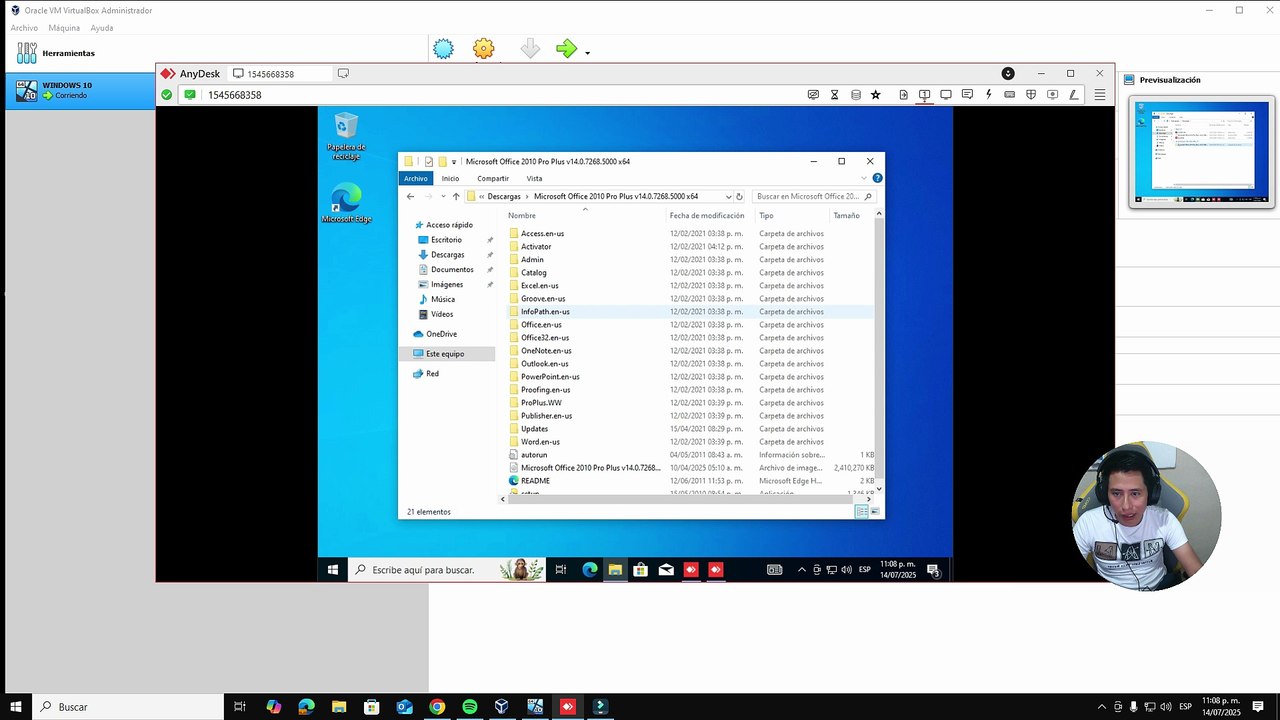Open AnyDesk file transfer icon
Viewport: 1280px width, 720px height.
click(903, 95)
